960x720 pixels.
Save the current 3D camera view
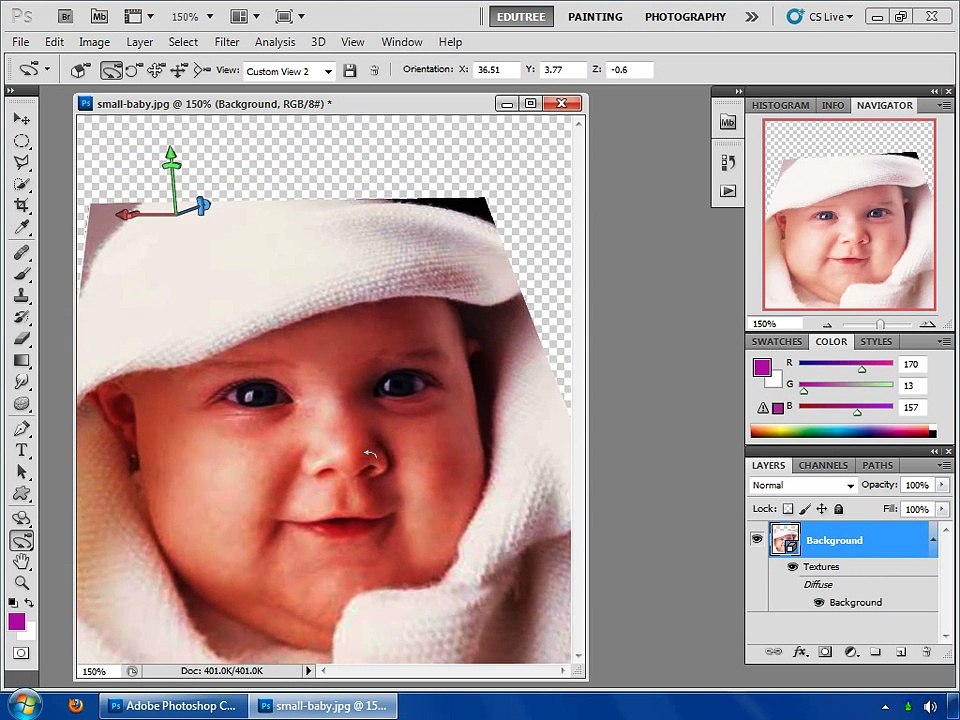coord(350,71)
